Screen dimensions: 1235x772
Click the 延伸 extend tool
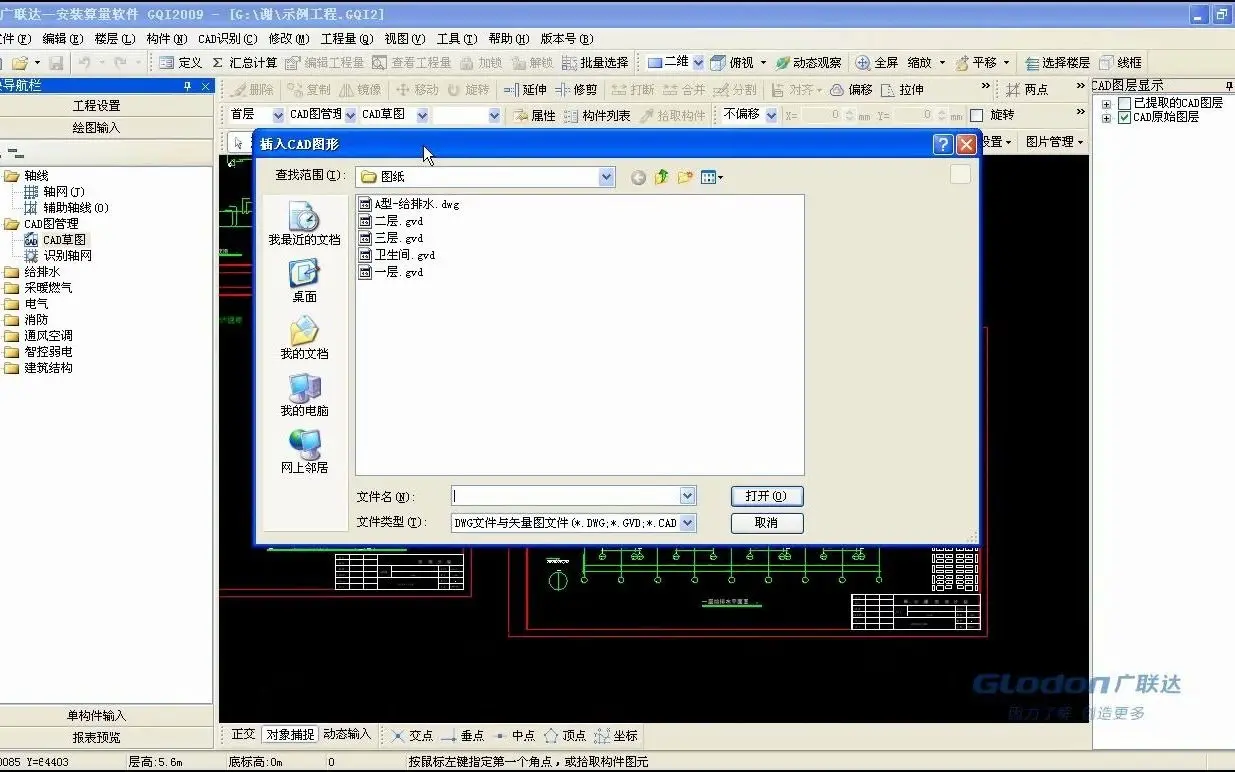point(526,89)
